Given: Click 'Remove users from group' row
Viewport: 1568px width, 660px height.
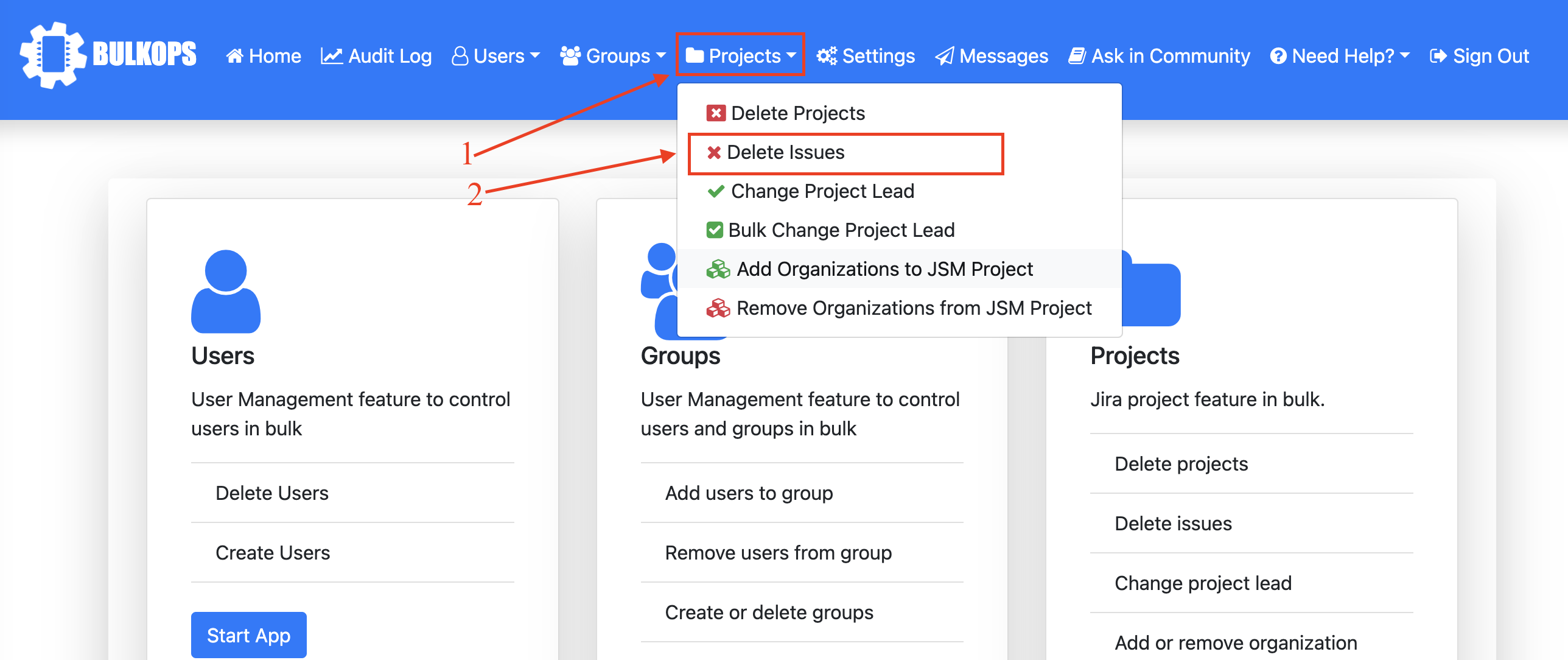Looking at the screenshot, I should click(802, 553).
